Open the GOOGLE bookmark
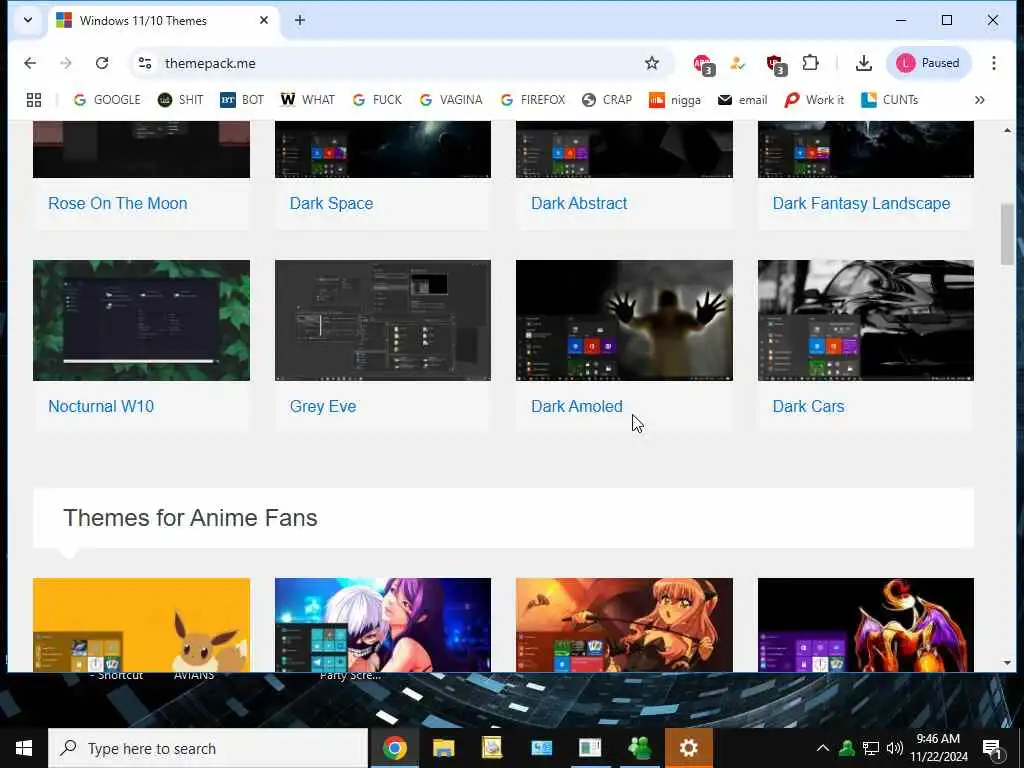 (107, 100)
